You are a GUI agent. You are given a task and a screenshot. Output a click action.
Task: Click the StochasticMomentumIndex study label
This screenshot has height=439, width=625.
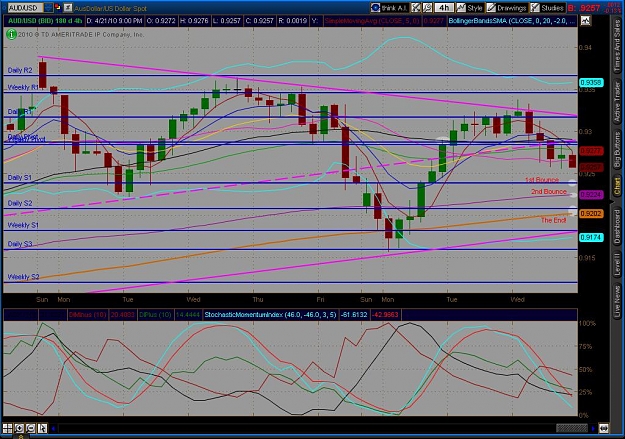270,315
